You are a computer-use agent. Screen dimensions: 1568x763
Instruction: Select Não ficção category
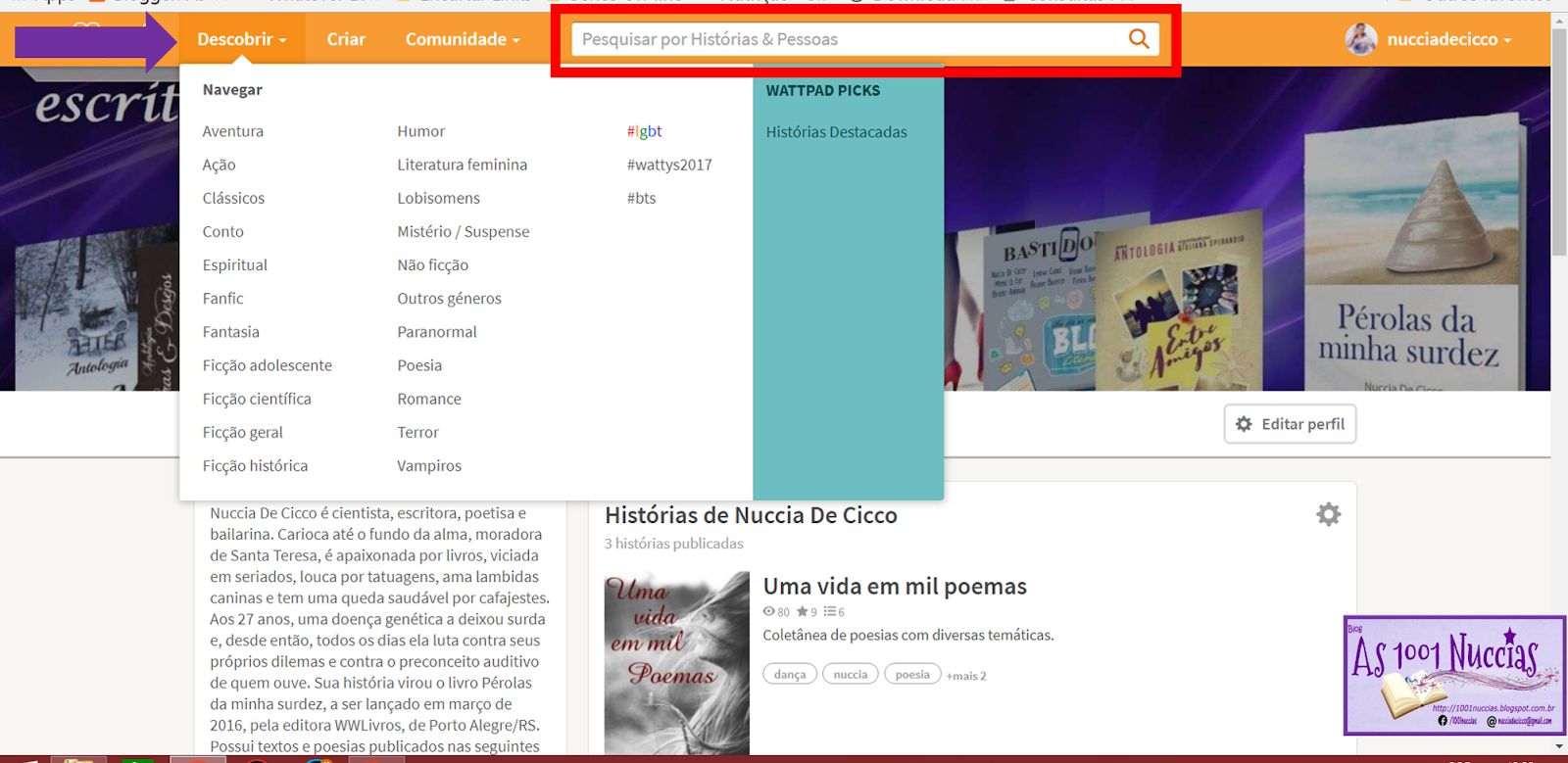pos(432,264)
